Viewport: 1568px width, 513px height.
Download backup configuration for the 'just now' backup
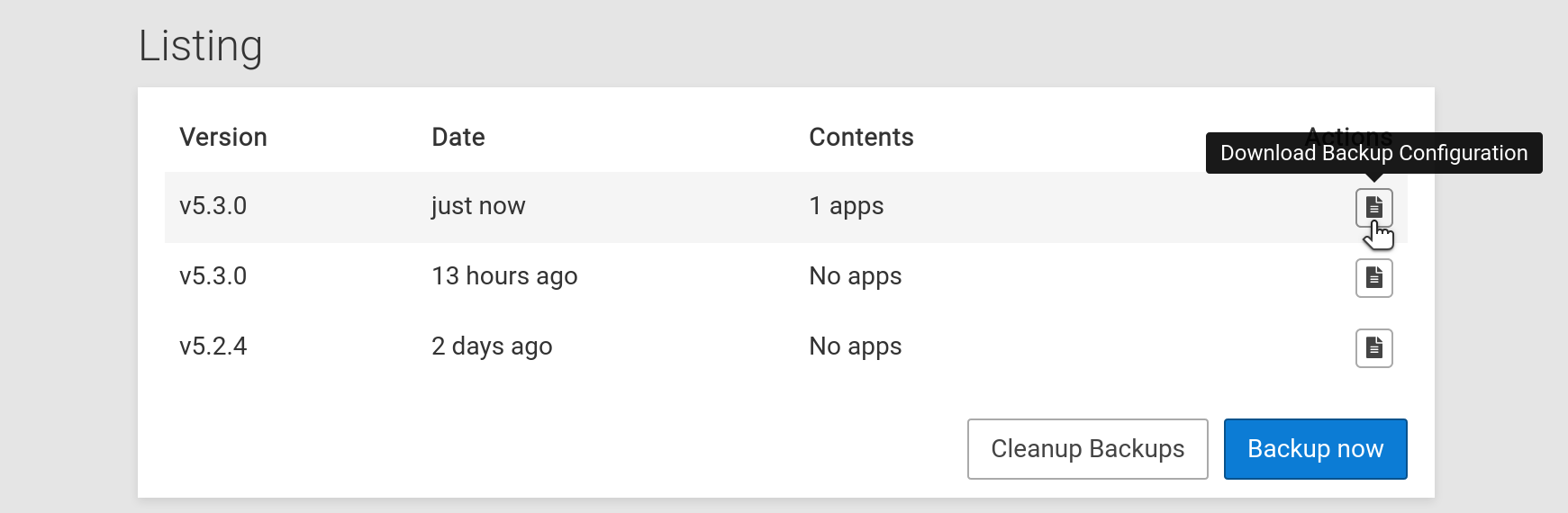point(1373,207)
